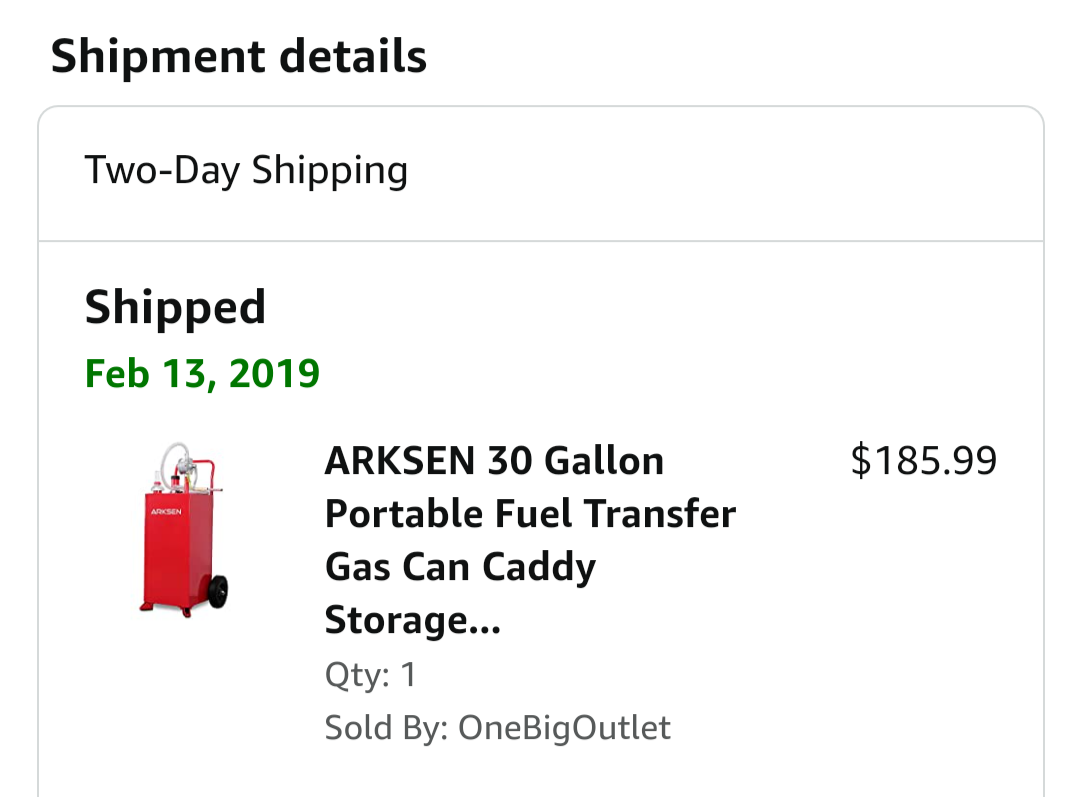Select the green Feb 13, 2019 date
The height and width of the screenshot is (797, 1080).
pyautogui.click(x=202, y=373)
